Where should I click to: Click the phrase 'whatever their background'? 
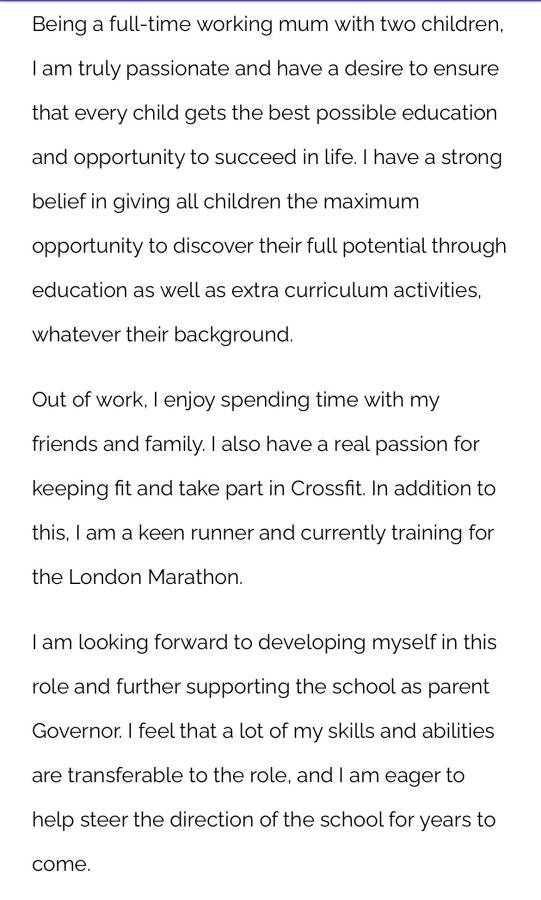[x=161, y=335]
